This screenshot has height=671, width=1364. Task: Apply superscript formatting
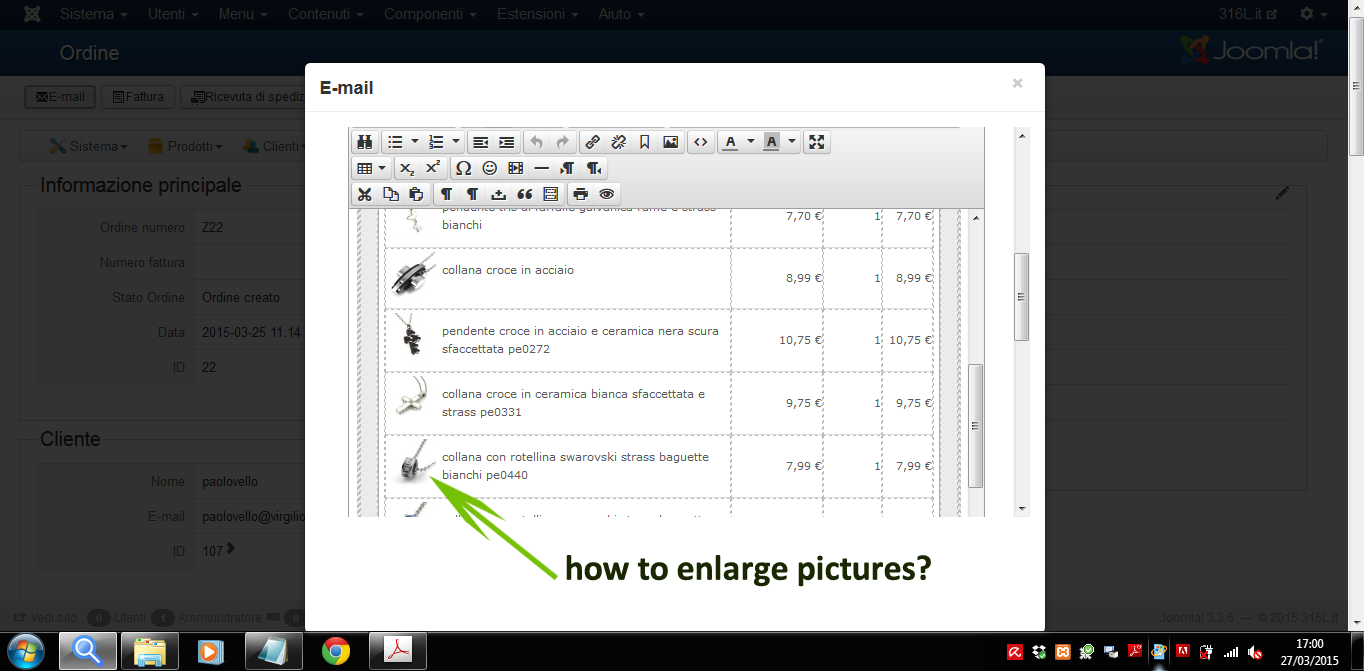tap(433, 168)
